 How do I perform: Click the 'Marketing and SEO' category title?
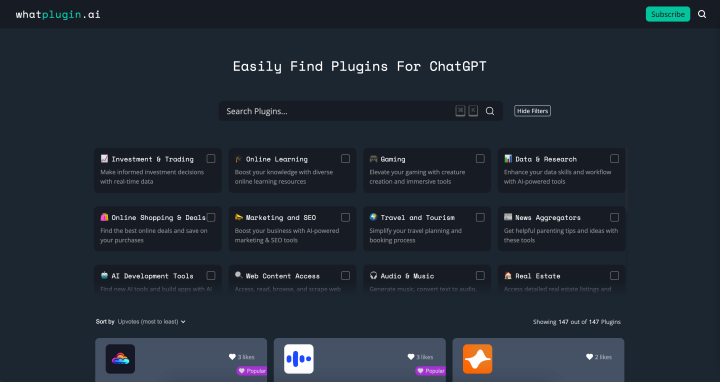(281, 218)
